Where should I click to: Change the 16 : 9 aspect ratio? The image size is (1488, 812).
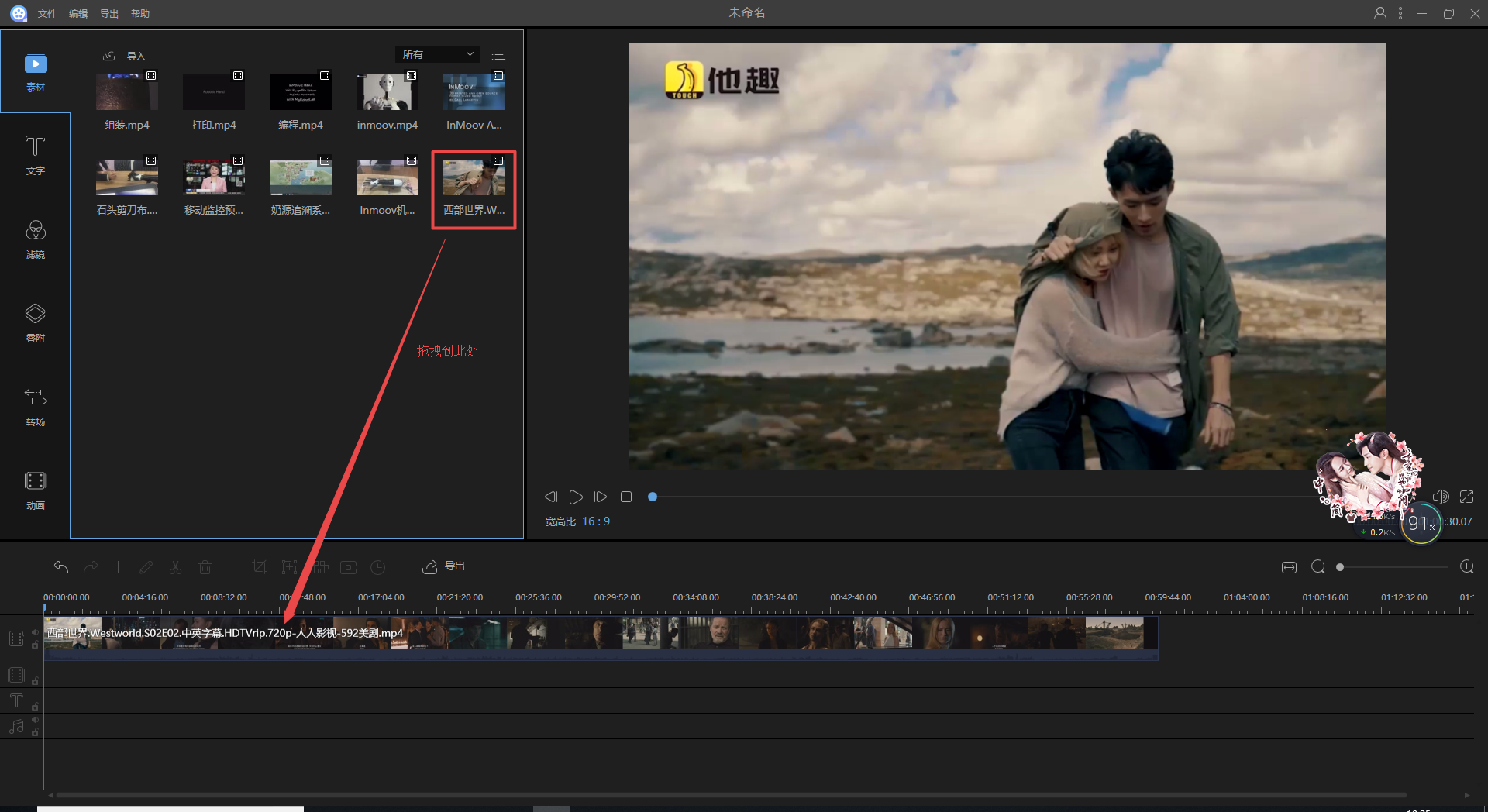(596, 521)
